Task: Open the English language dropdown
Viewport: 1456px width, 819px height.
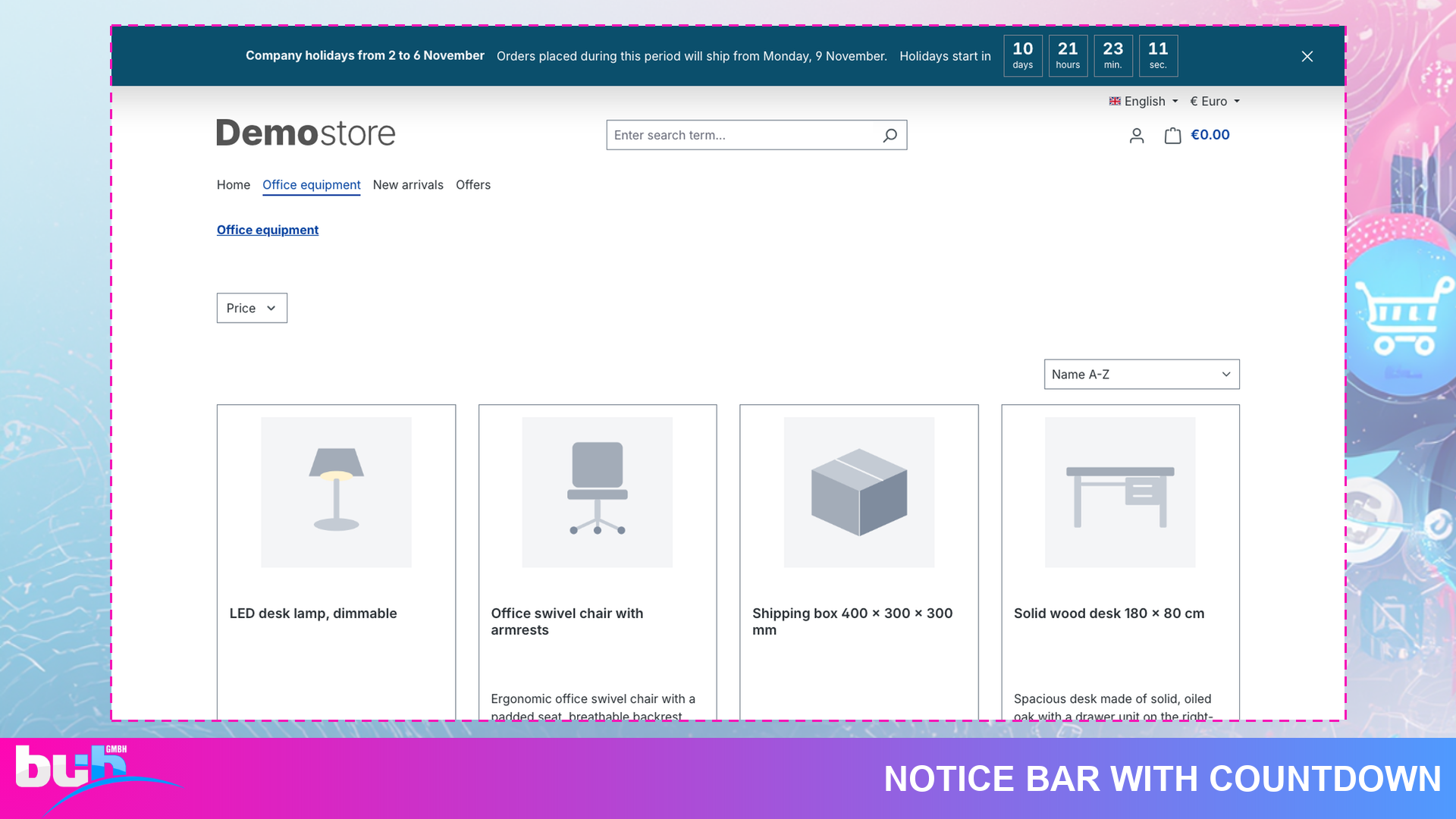Action: 1144,101
